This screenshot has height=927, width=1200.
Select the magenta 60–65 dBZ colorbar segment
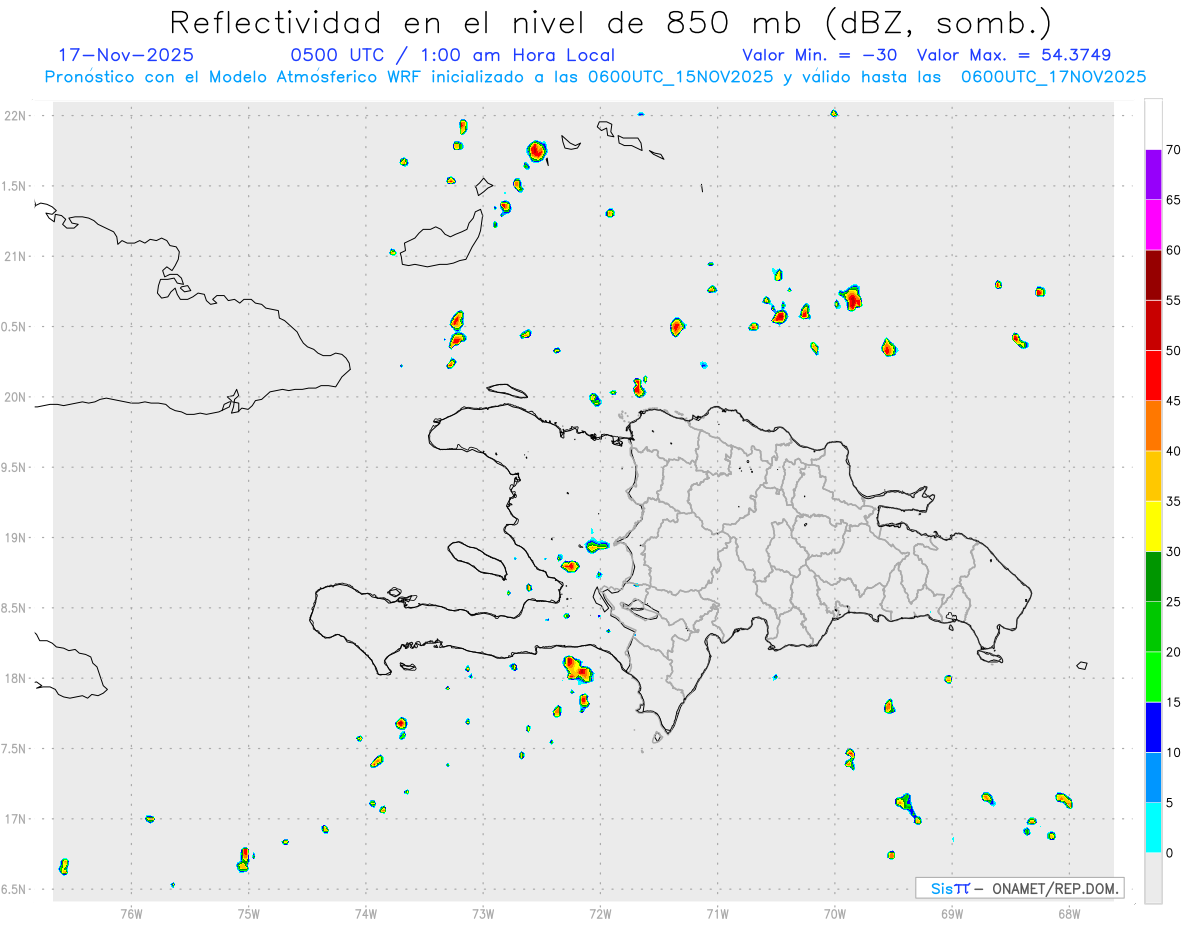pyautogui.click(x=1153, y=226)
